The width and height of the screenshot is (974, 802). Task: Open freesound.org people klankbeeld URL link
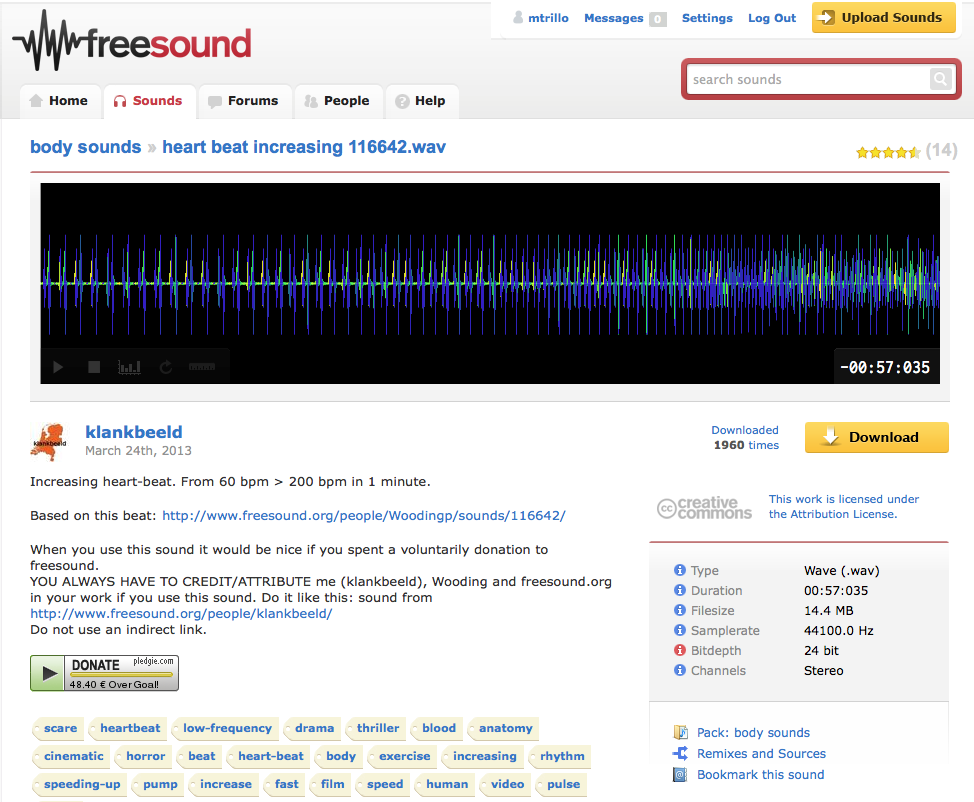click(x=181, y=614)
